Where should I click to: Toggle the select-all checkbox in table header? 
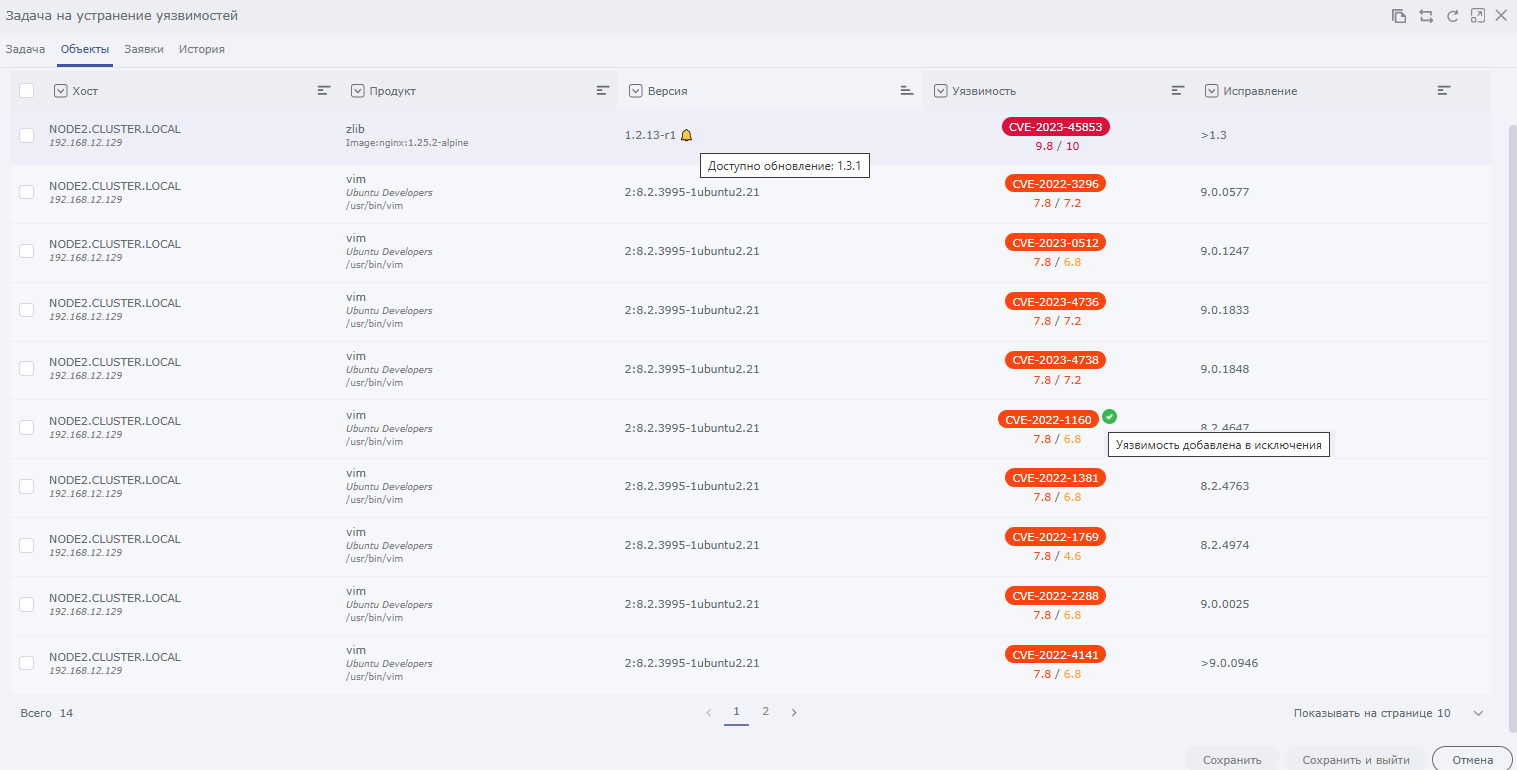[x=27, y=91]
